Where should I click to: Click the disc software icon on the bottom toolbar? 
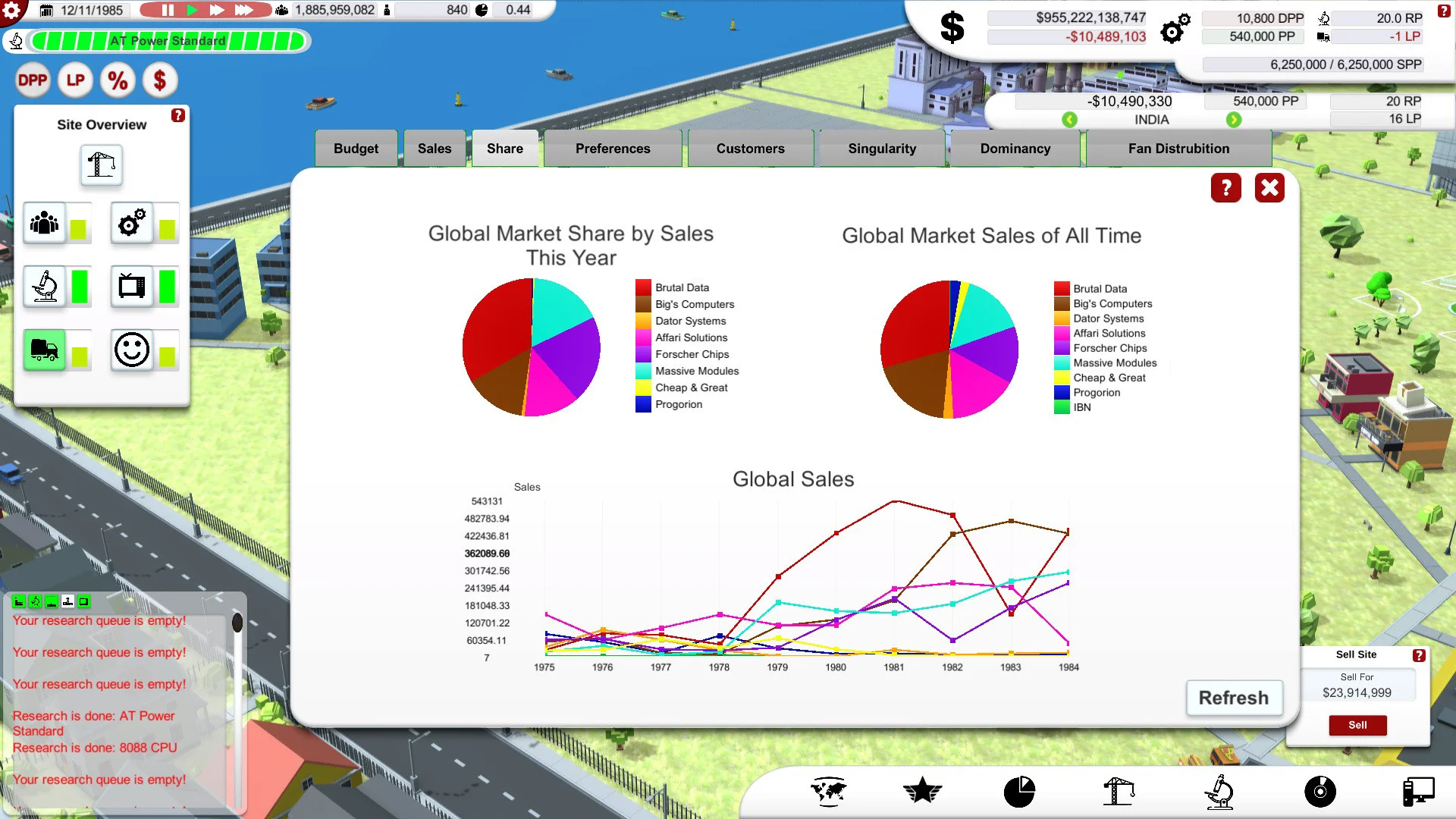point(1320,791)
